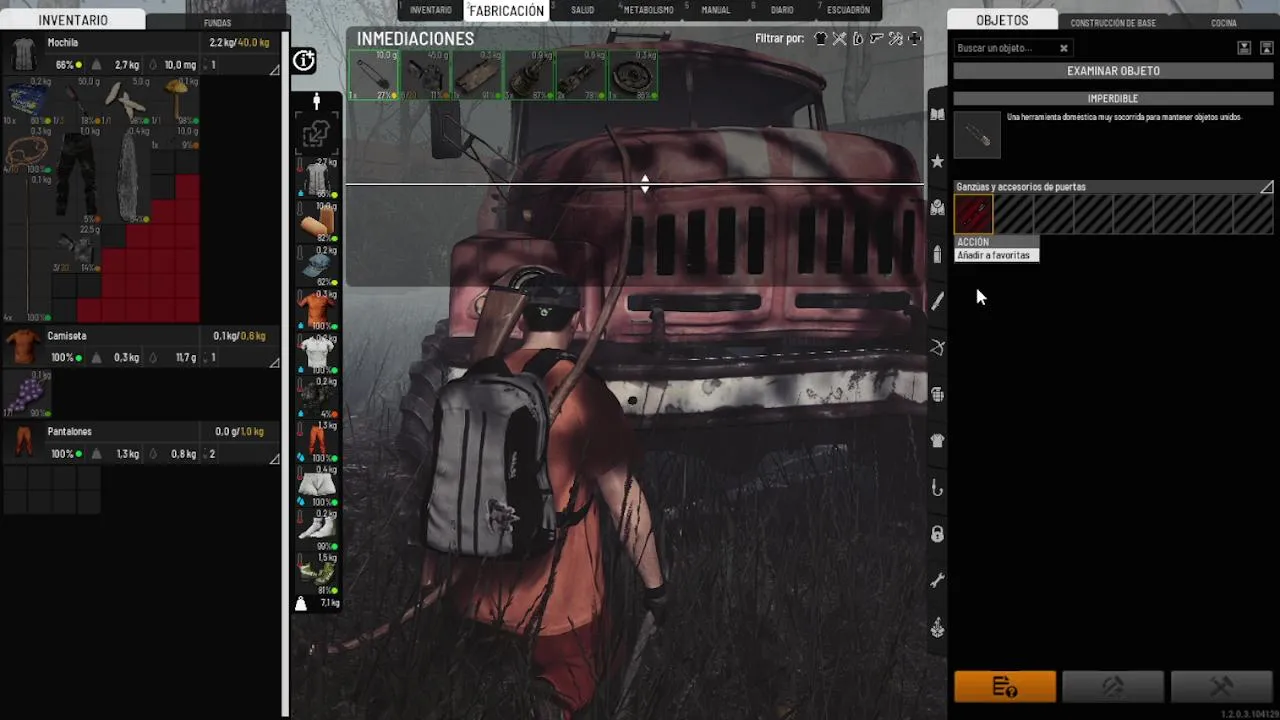This screenshot has width=1280, height=720.
Task: Collapse the Camiseta container
Action: click(274, 363)
